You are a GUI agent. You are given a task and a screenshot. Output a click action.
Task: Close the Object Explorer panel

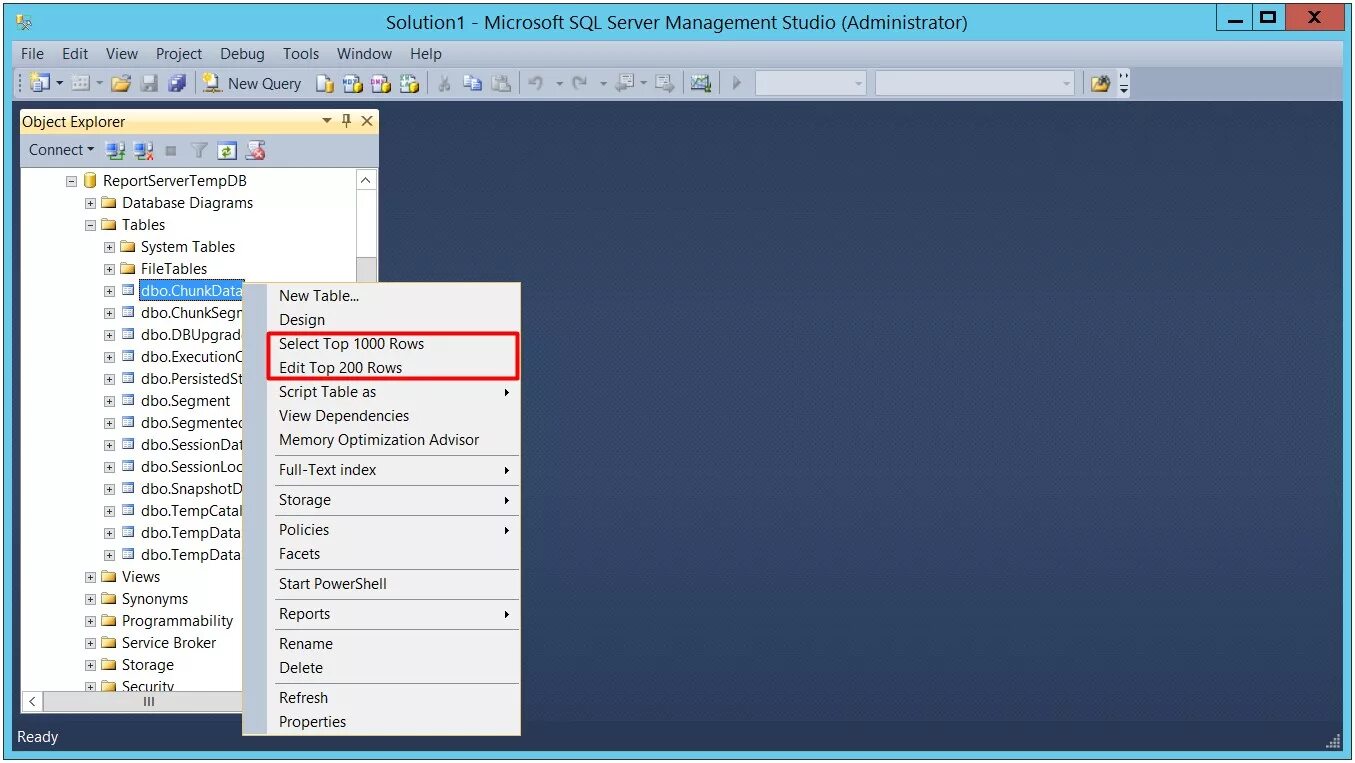367,121
